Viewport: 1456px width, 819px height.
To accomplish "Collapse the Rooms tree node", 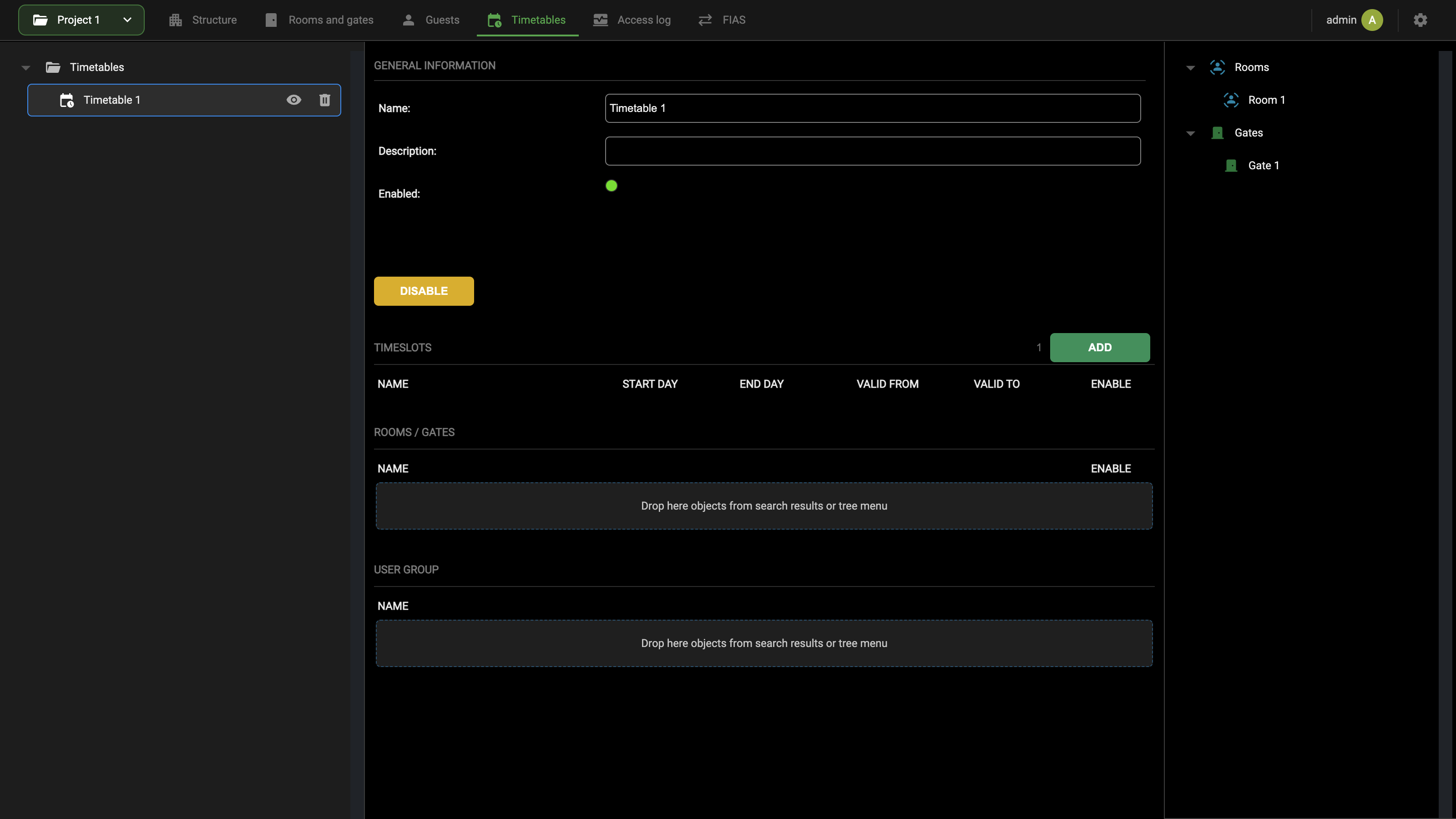I will click(x=1190, y=68).
